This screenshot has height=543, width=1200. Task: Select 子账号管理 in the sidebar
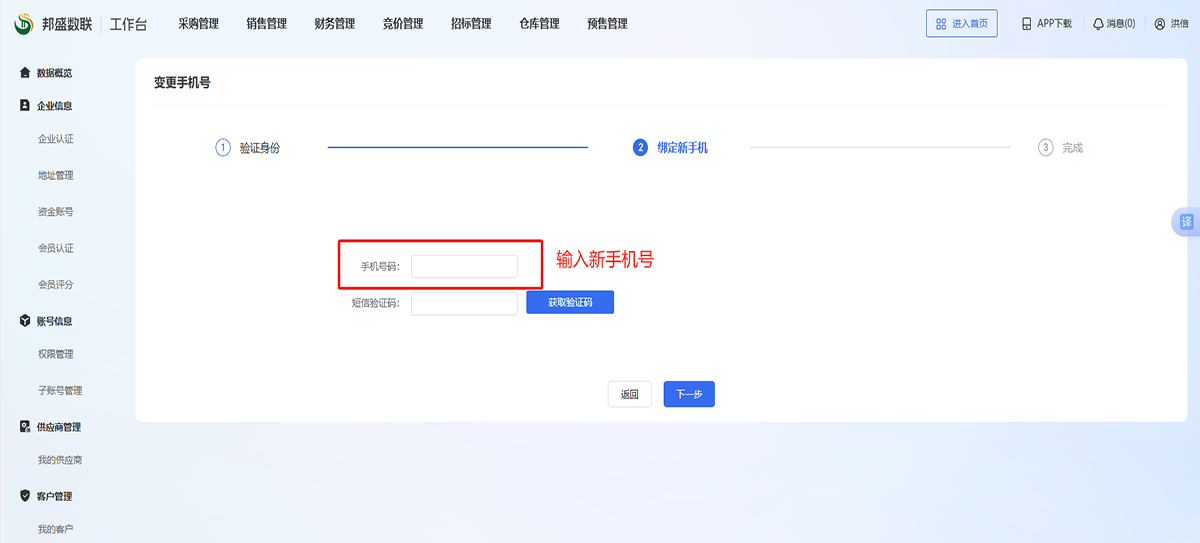pos(60,390)
